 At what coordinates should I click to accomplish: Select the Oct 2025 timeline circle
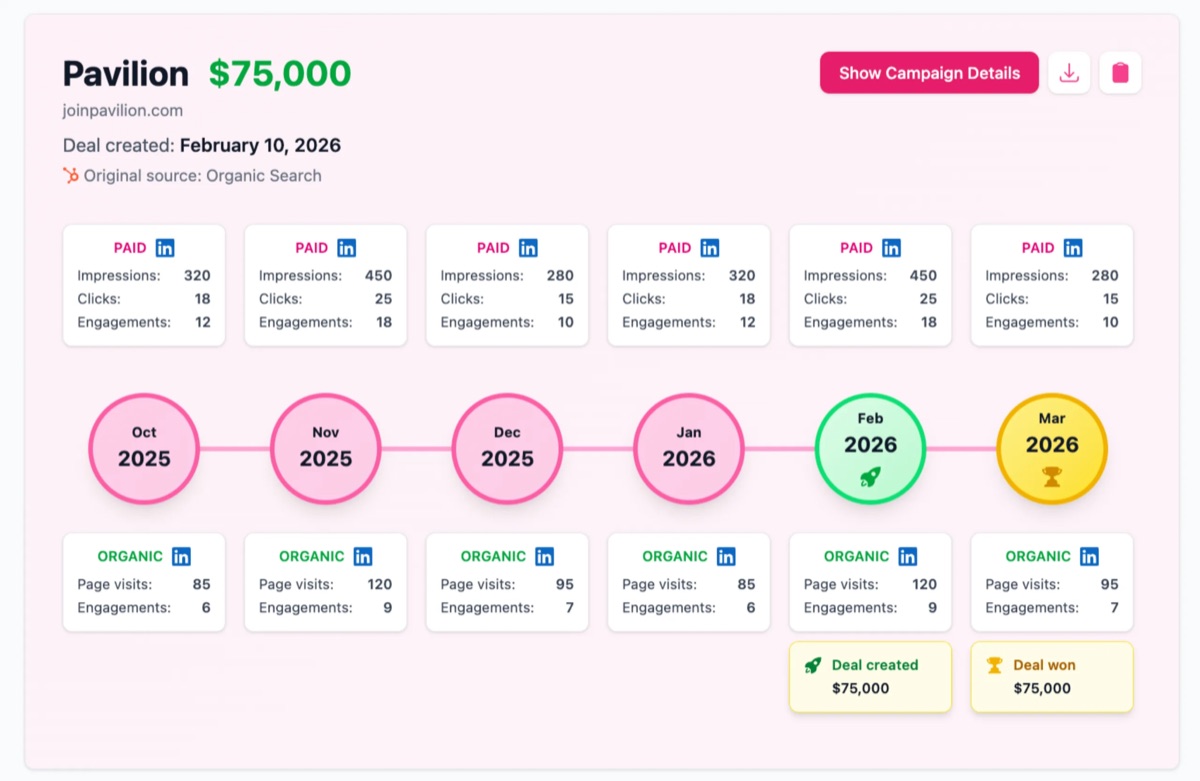point(144,448)
